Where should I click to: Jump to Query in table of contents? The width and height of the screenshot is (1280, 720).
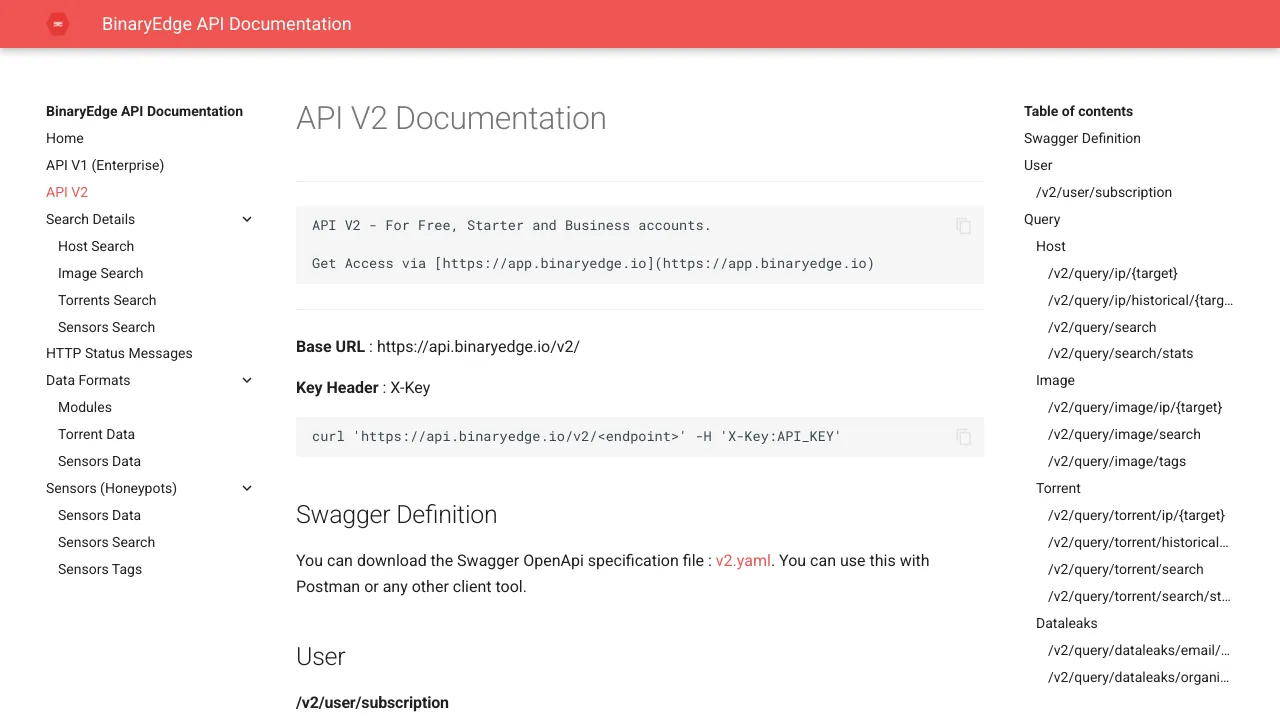point(1042,219)
